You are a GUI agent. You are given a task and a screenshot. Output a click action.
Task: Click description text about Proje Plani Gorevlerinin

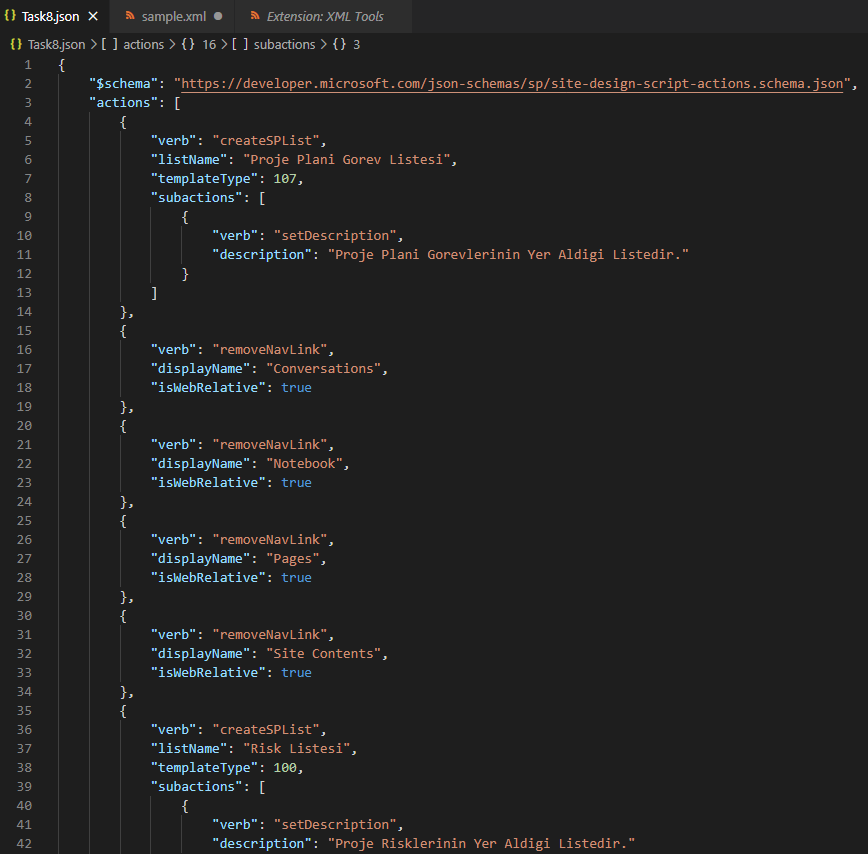(x=508, y=255)
